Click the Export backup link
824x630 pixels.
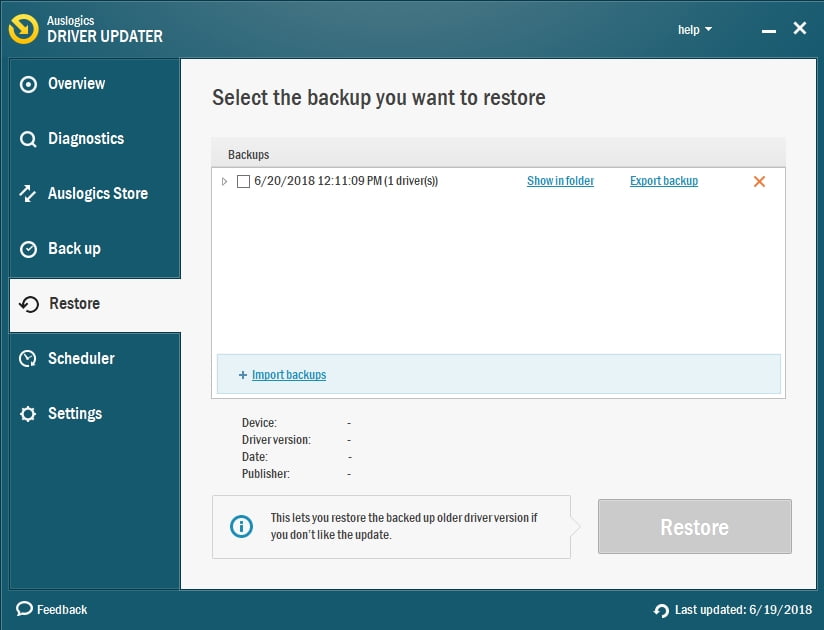tap(664, 181)
